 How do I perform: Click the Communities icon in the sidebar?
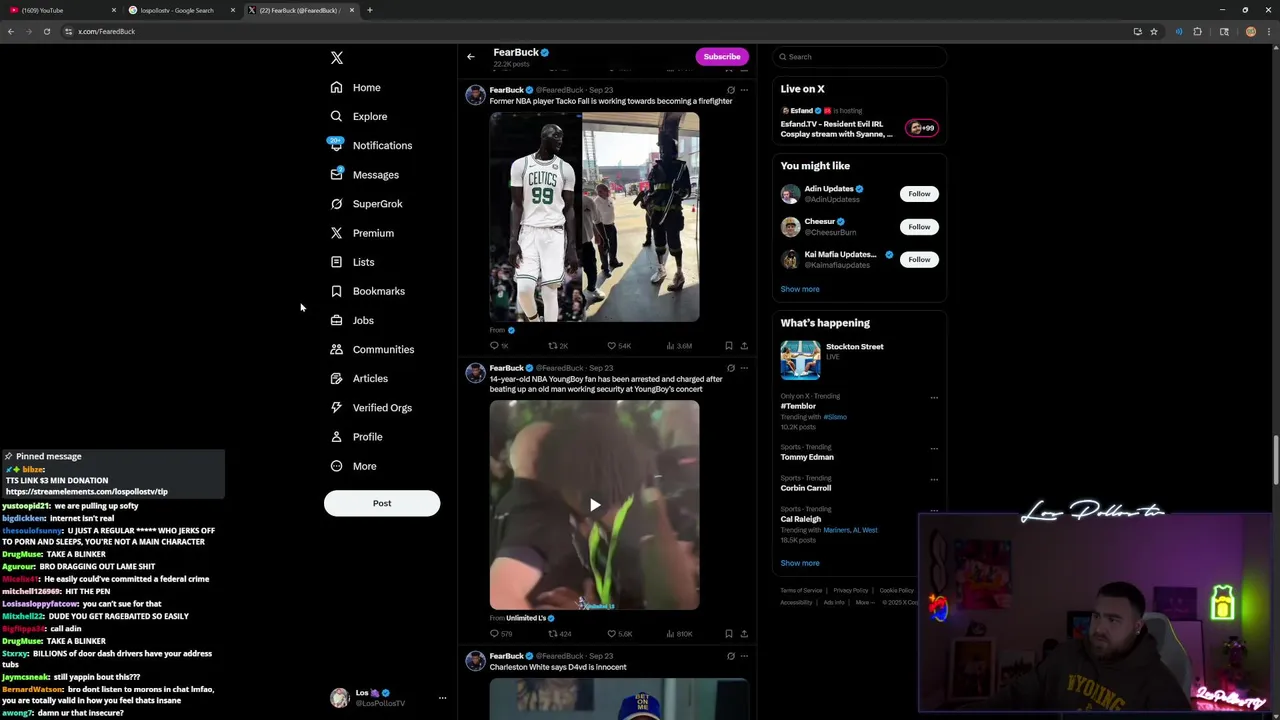(x=336, y=349)
